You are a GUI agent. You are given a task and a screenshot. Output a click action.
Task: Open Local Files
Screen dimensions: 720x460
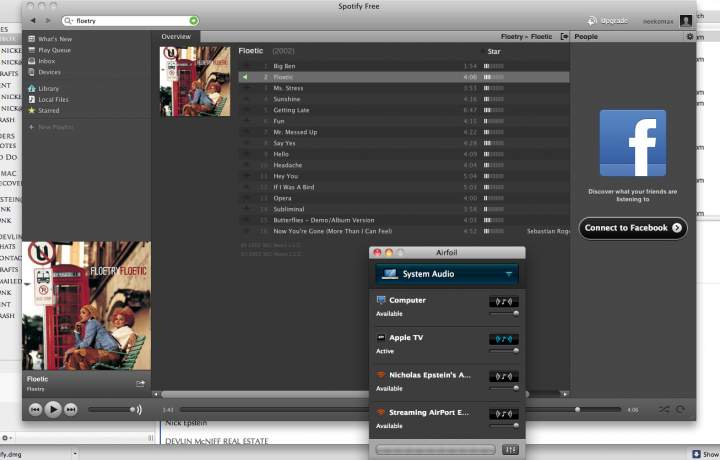pos(48,99)
